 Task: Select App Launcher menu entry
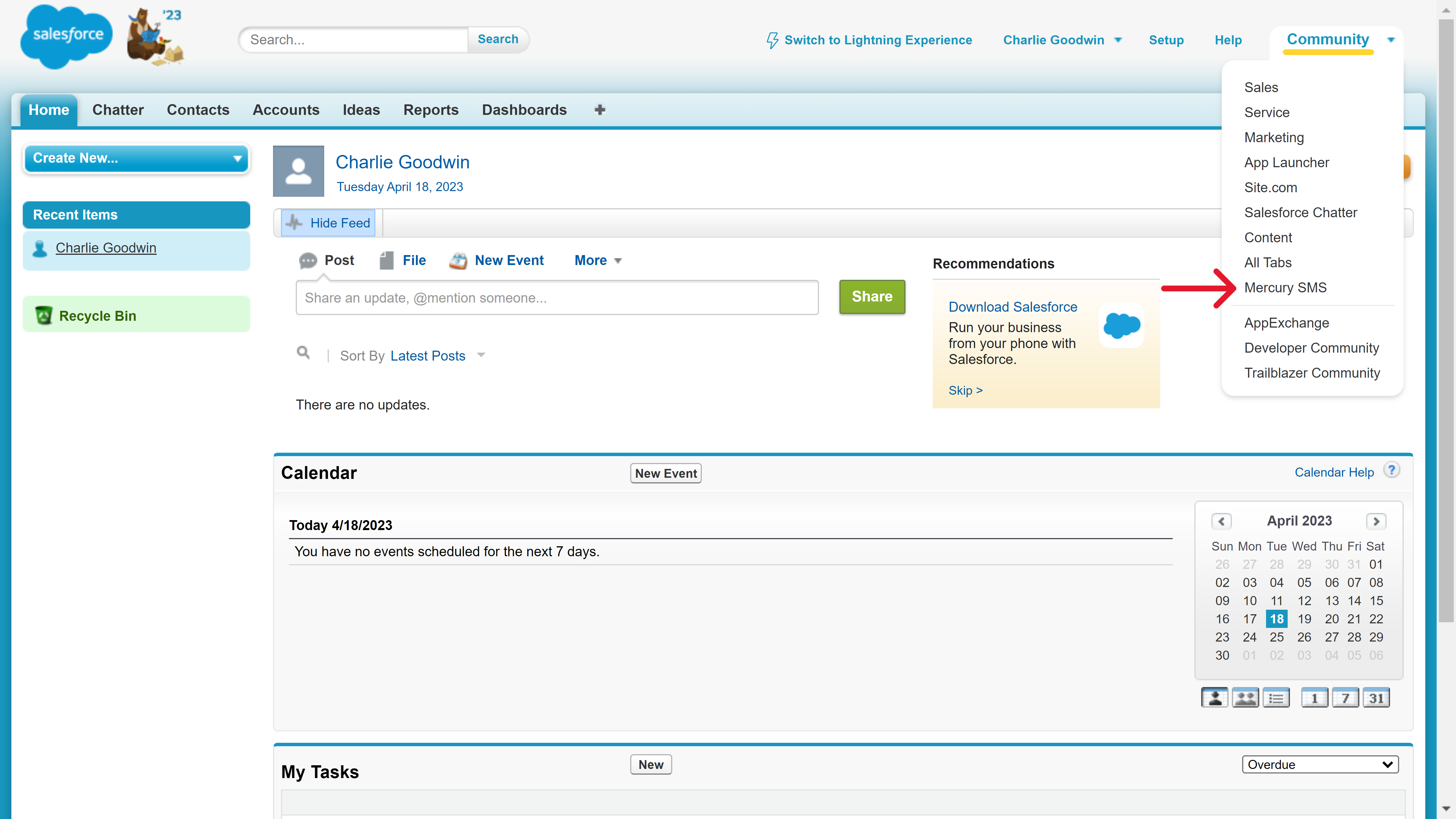click(1287, 163)
